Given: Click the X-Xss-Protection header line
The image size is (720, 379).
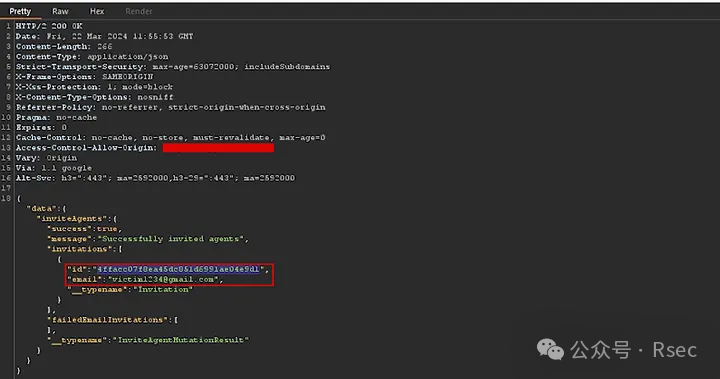Looking at the screenshot, I should 94,87.
